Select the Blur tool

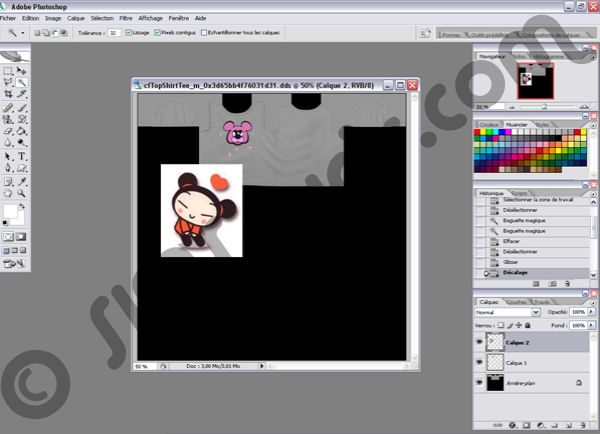8,142
